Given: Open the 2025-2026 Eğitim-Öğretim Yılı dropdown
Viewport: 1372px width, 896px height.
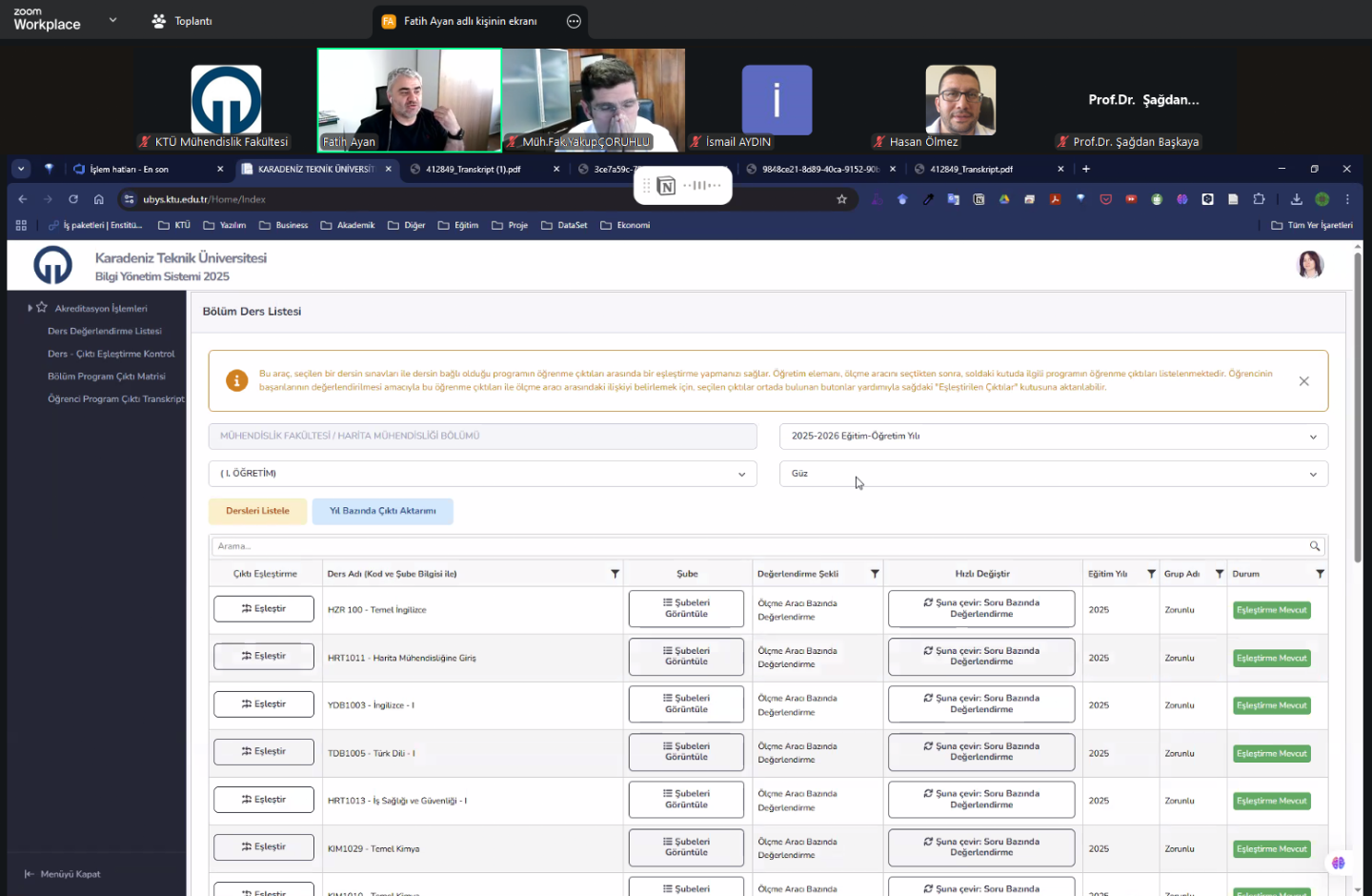Looking at the screenshot, I should pyautogui.click(x=1053, y=437).
